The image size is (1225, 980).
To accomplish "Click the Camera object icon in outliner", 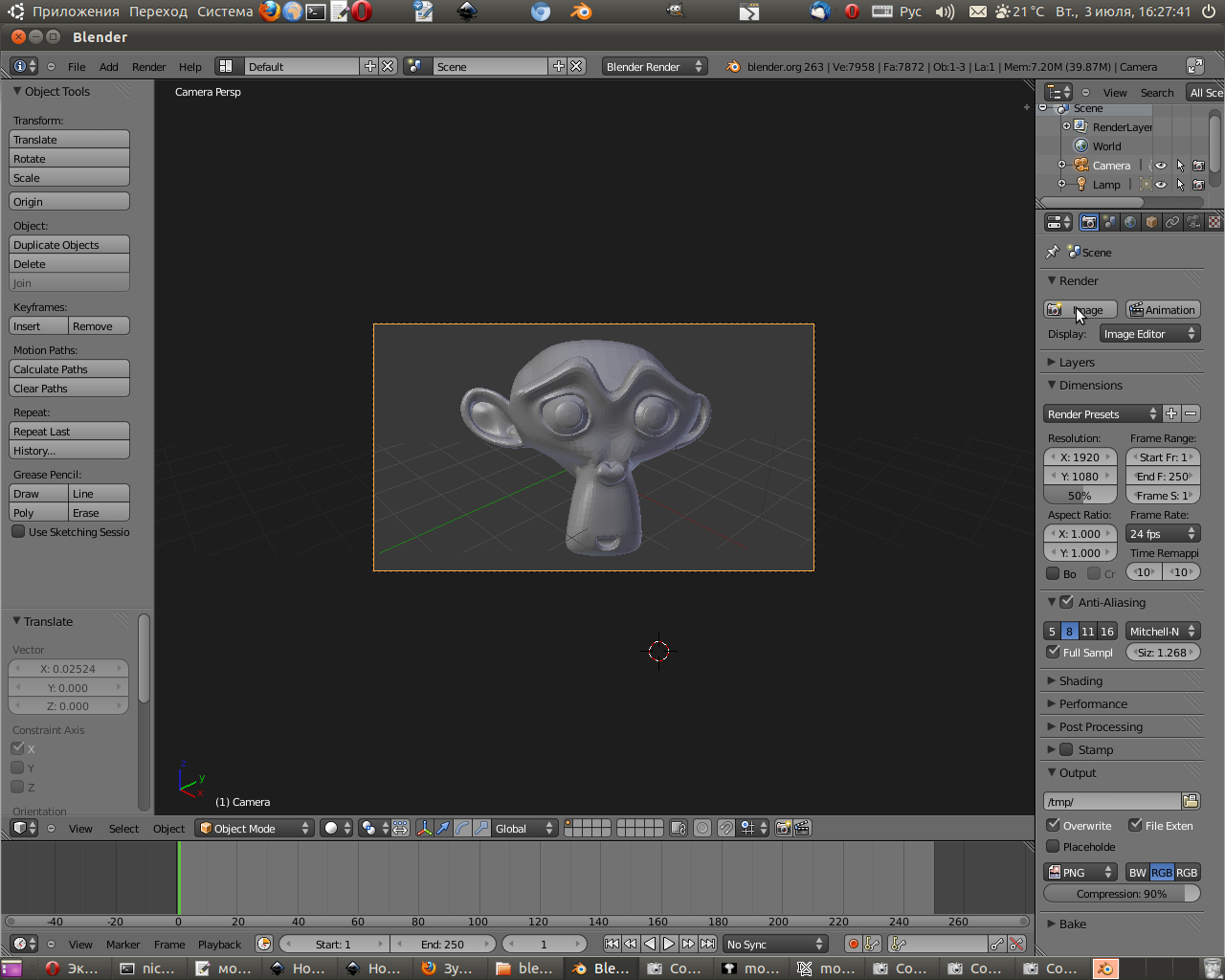I will click(1081, 165).
